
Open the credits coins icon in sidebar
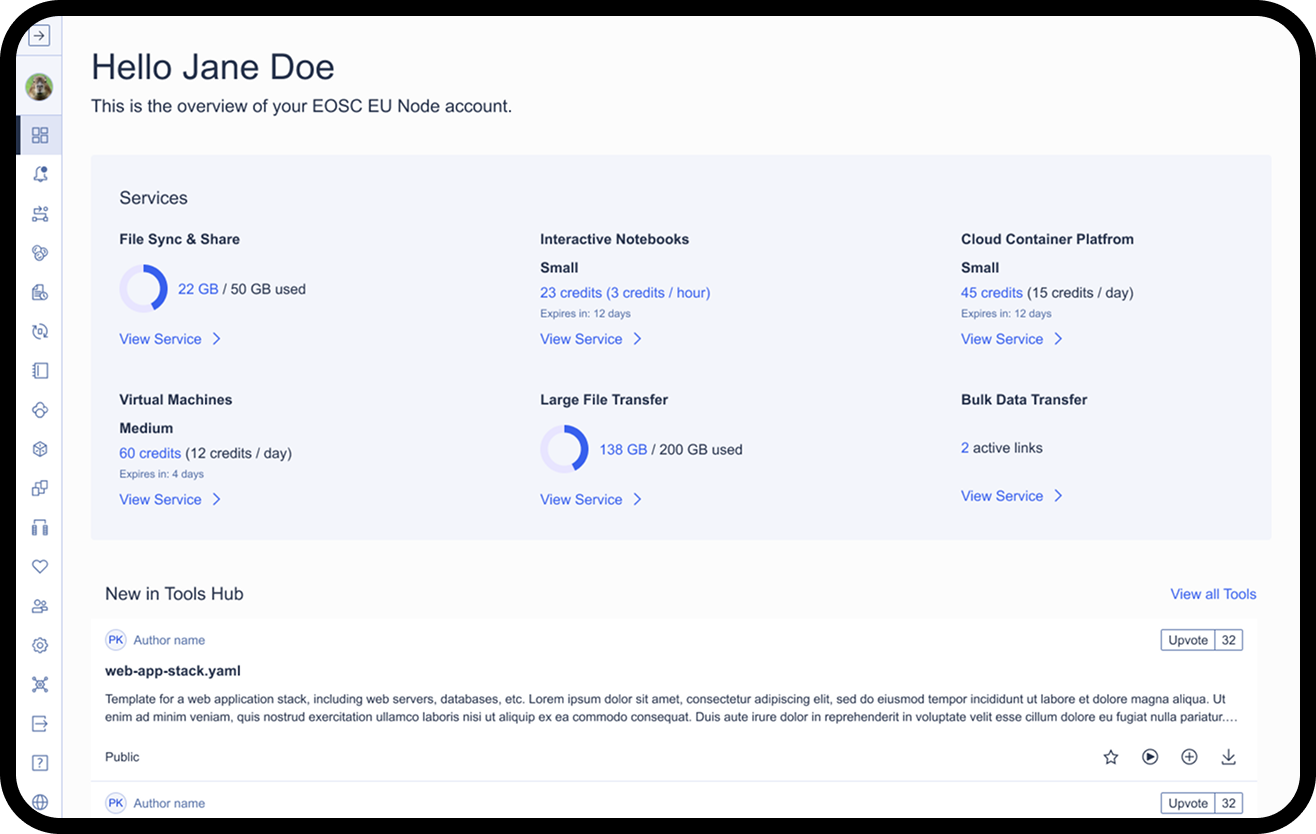click(x=40, y=252)
